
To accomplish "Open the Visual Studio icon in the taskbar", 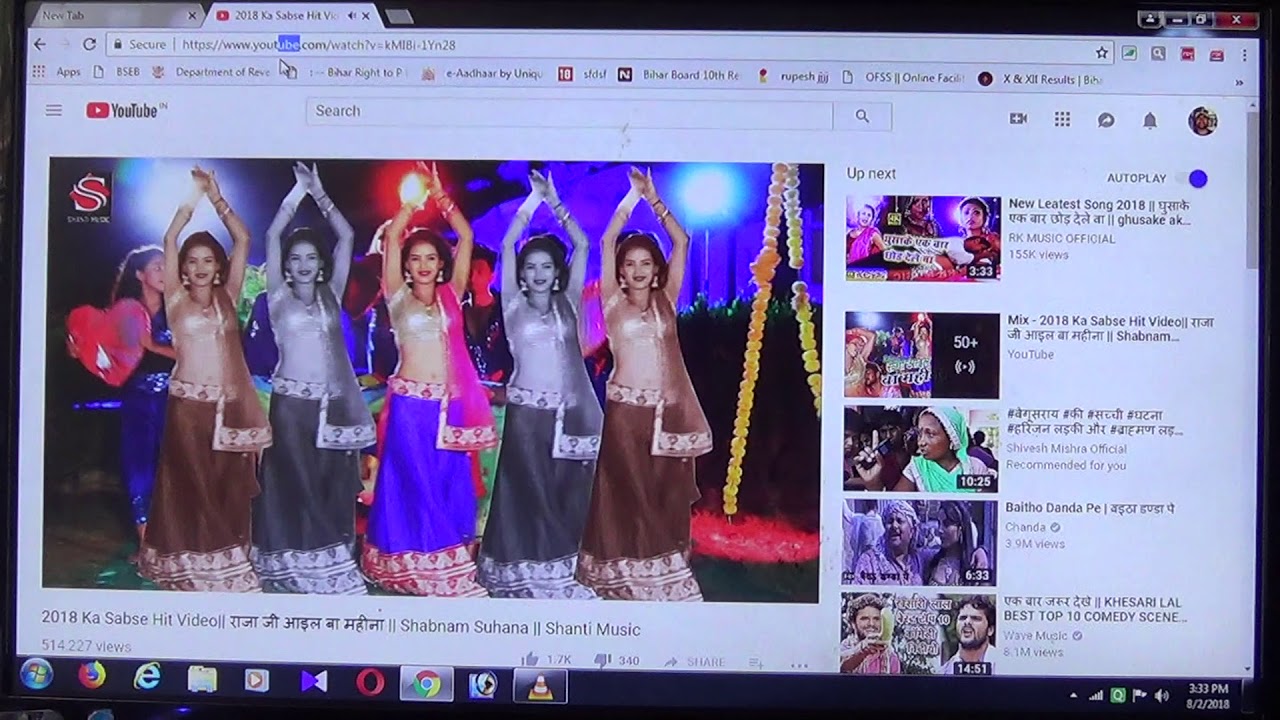I will point(314,682).
